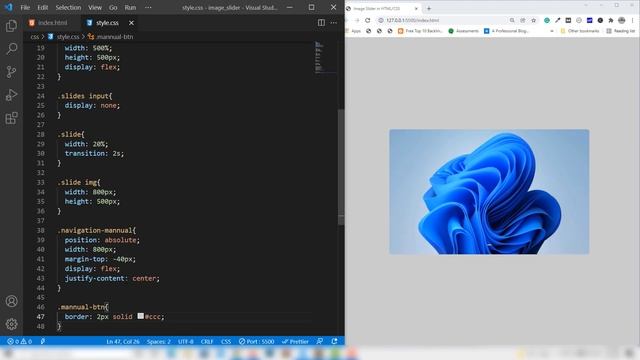The width and height of the screenshot is (640, 360).
Task: Click #ccc color swatch on line 47
Action: (140, 316)
